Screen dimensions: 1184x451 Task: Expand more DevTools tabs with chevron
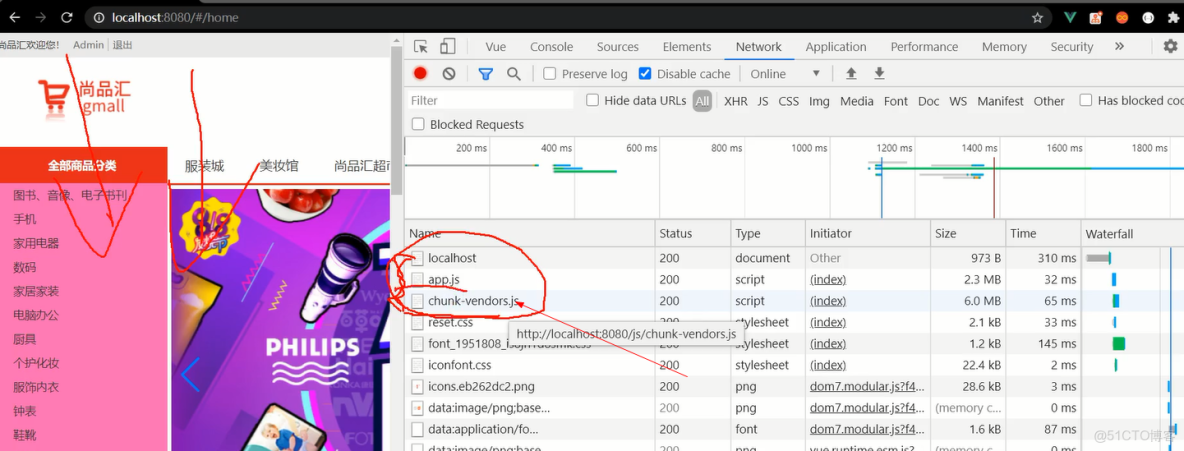coord(1119,47)
